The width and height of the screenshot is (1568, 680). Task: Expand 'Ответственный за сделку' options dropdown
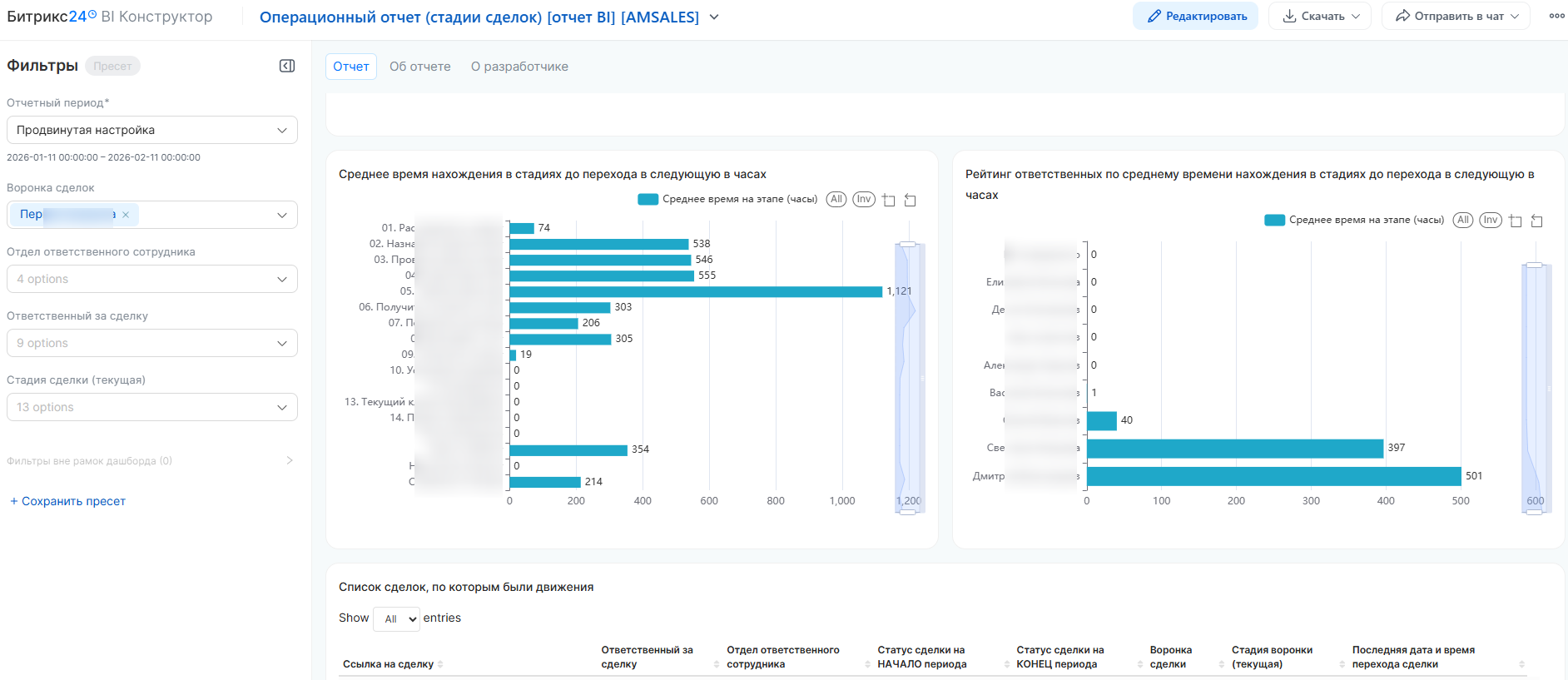tap(152, 343)
